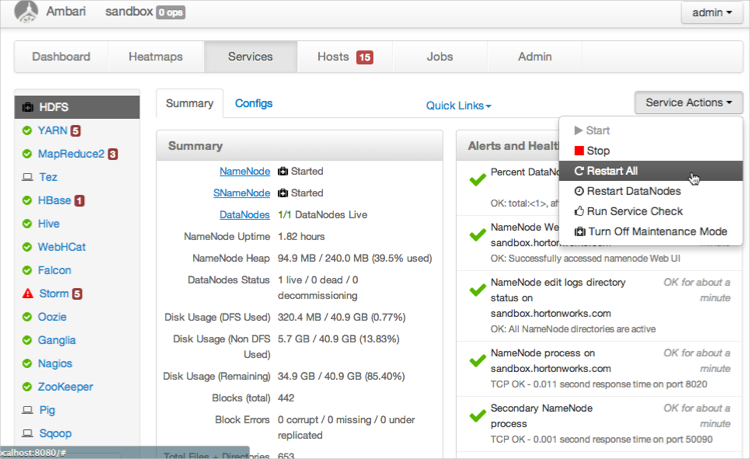Go to the Heatmaps tab
Viewport: 750px width, 459px height.
click(x=156, y=57)
